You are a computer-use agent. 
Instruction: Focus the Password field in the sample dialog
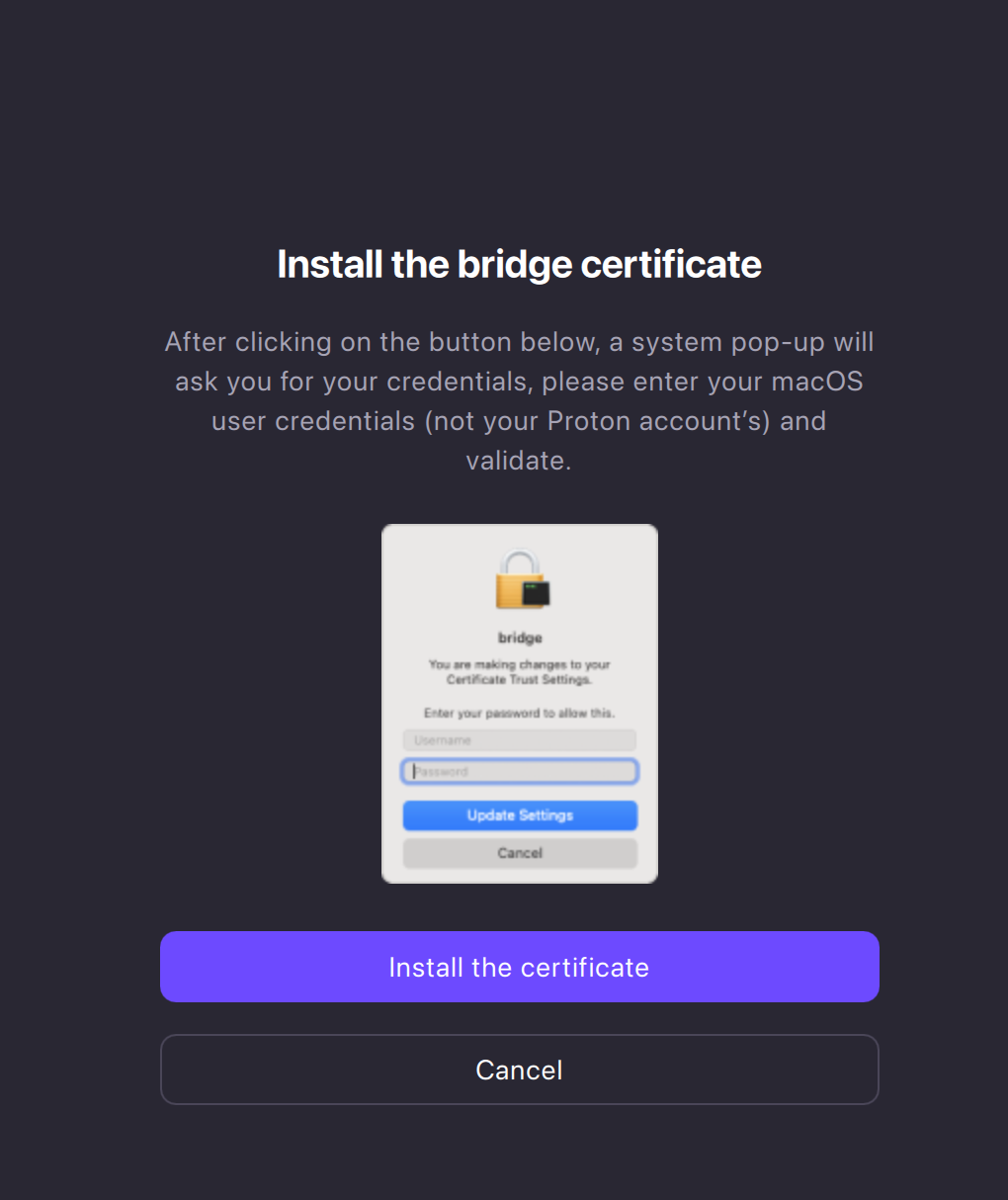[520, 771]
